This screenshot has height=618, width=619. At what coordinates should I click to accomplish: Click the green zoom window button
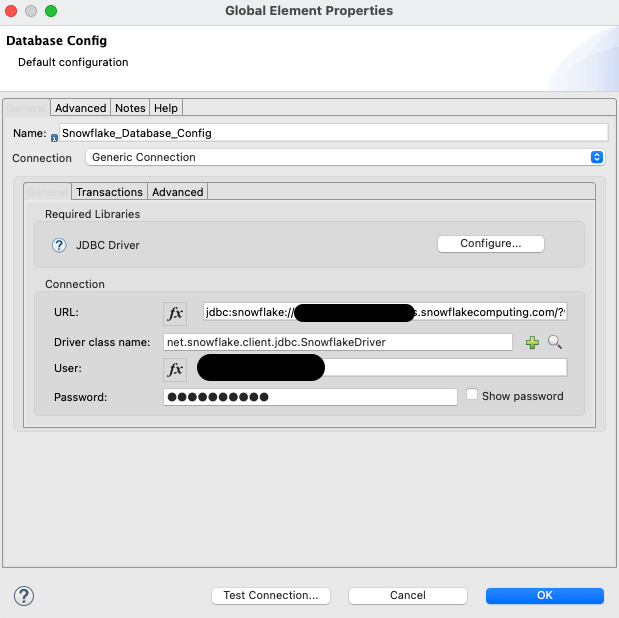51,11
